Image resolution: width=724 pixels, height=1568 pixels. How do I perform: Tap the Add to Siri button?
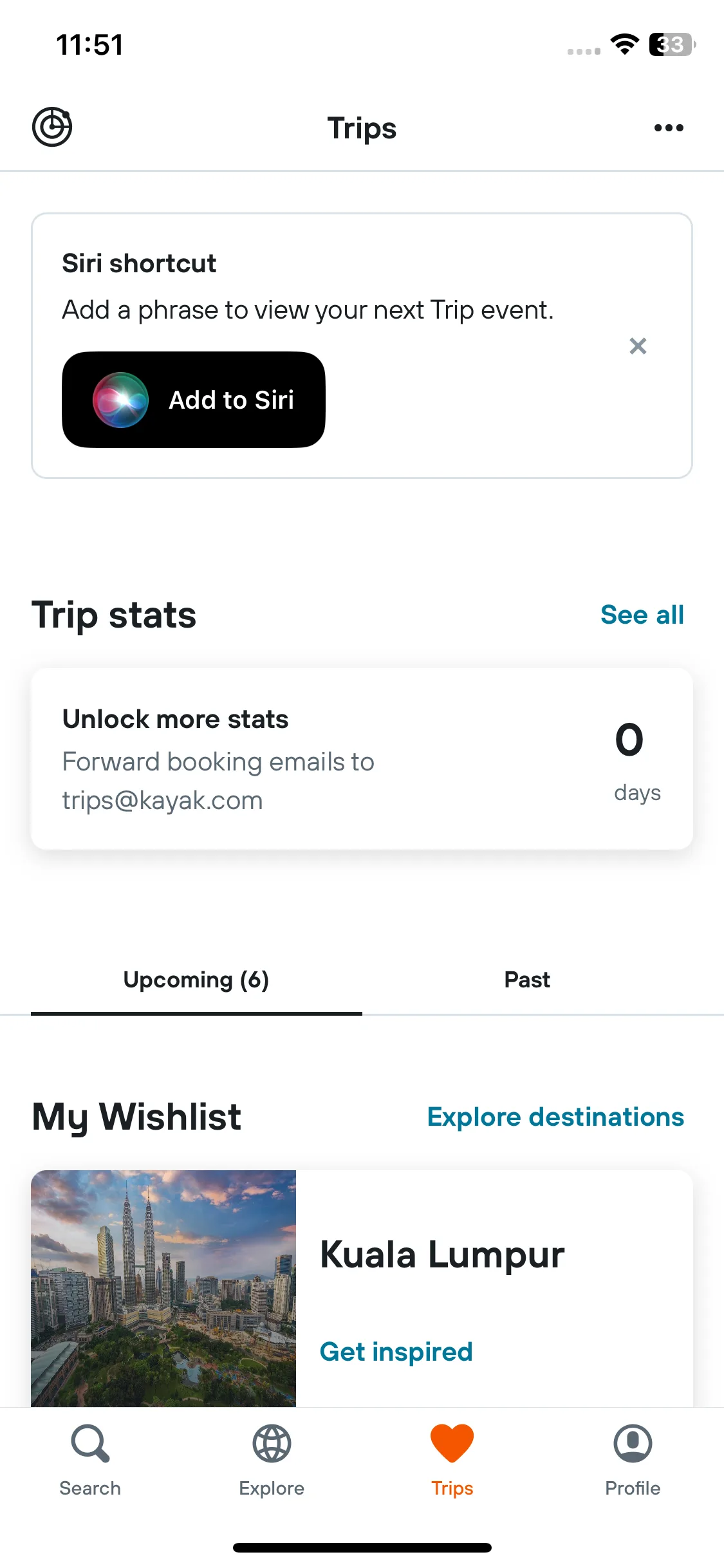click(x=194, y=400)
